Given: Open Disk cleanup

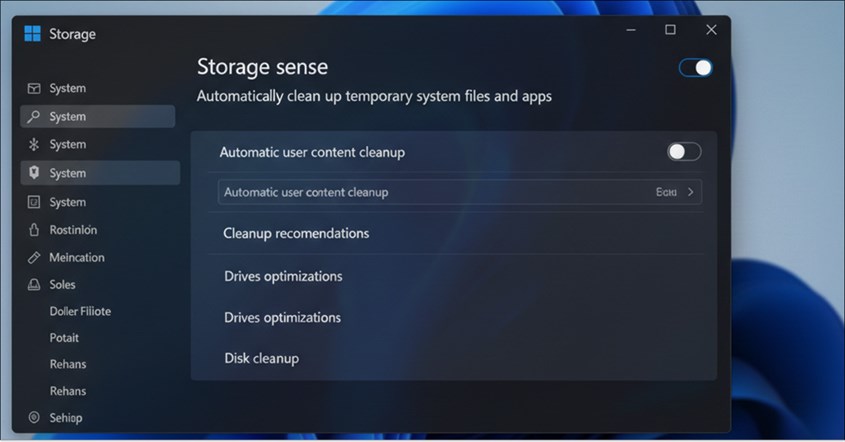Looking at the screenshot, I should coord(261,358).
